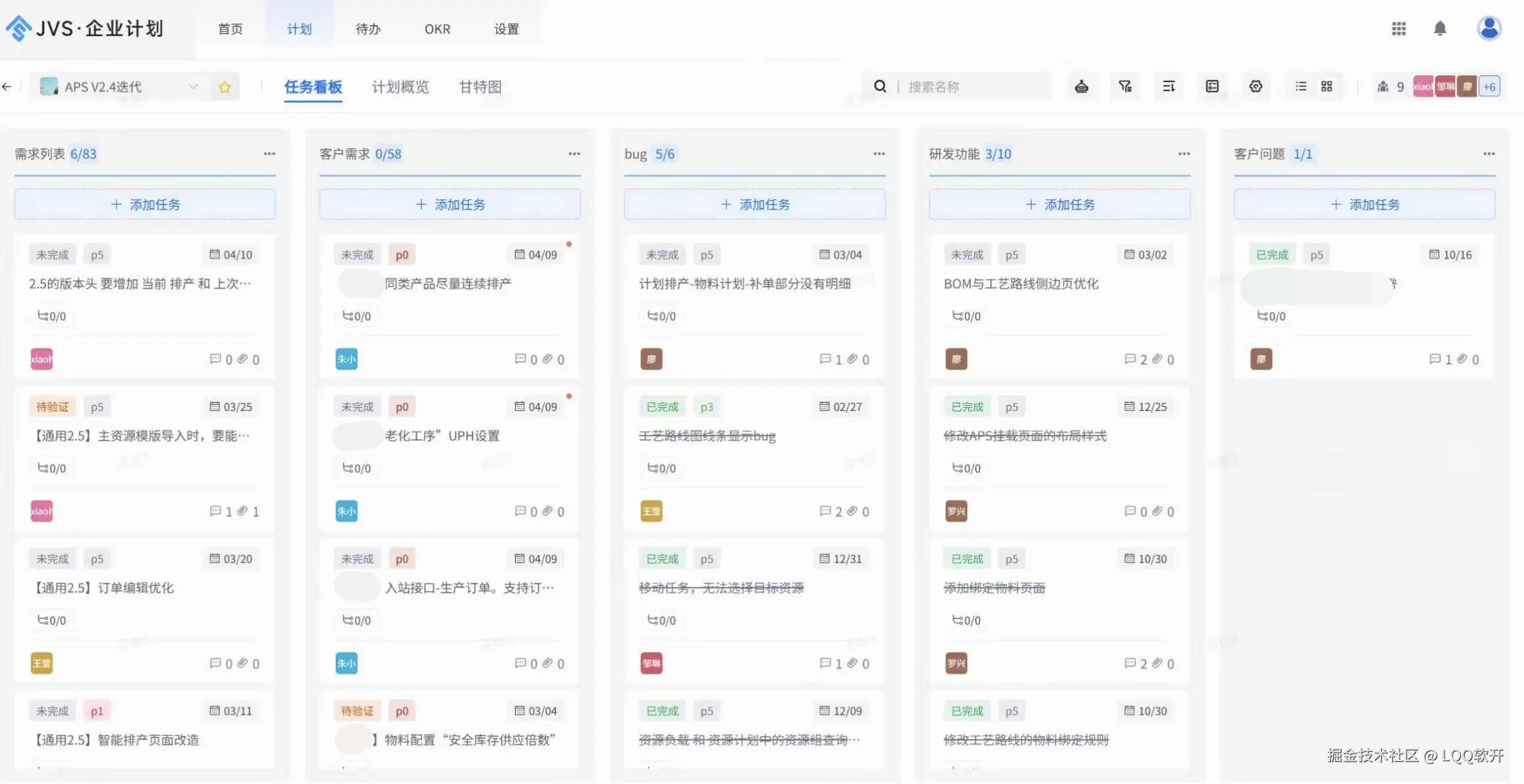1524x784 pixels.
Task: Open the display settings gear icon
Action: click(x=1255, y=87)
